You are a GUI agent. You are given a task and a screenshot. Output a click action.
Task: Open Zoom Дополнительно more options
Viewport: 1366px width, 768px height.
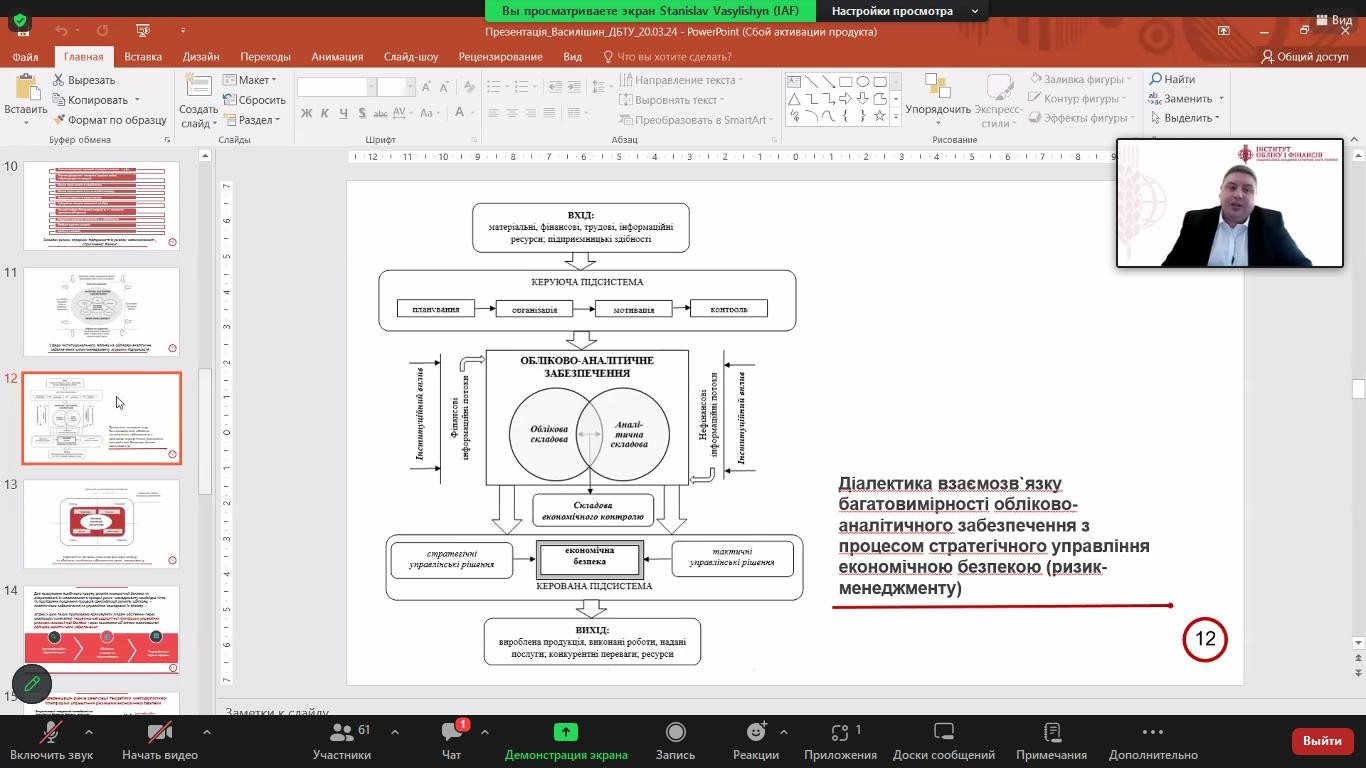[x=1153, y=741]
